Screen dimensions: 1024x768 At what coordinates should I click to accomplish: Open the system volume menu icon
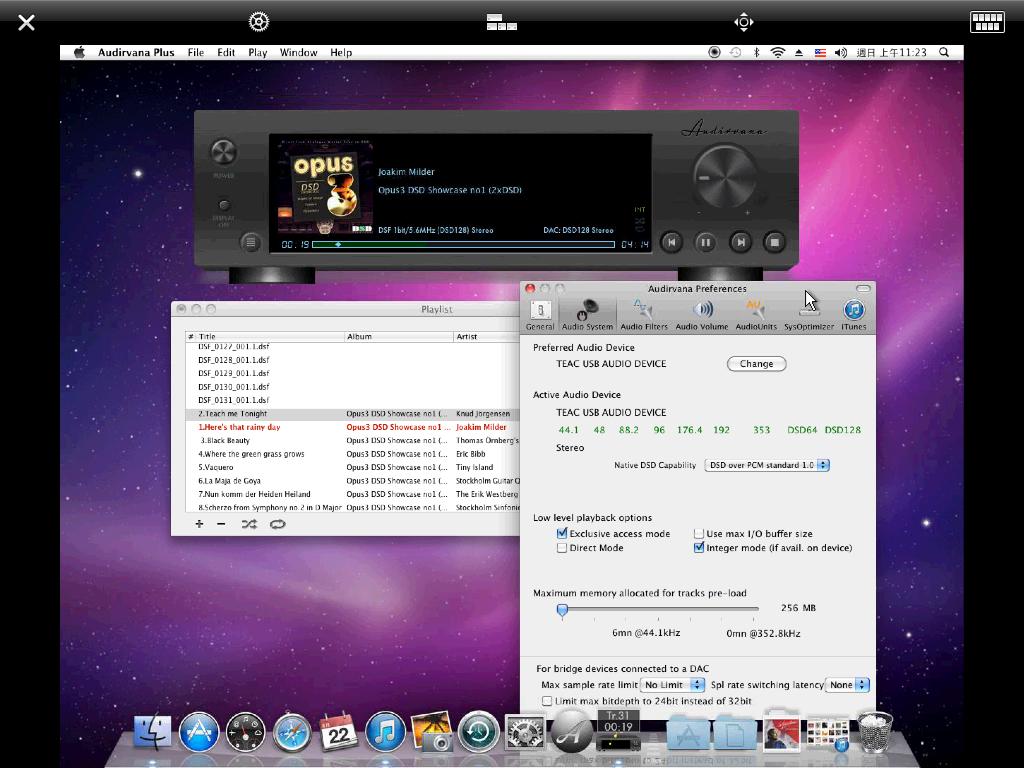840,52
